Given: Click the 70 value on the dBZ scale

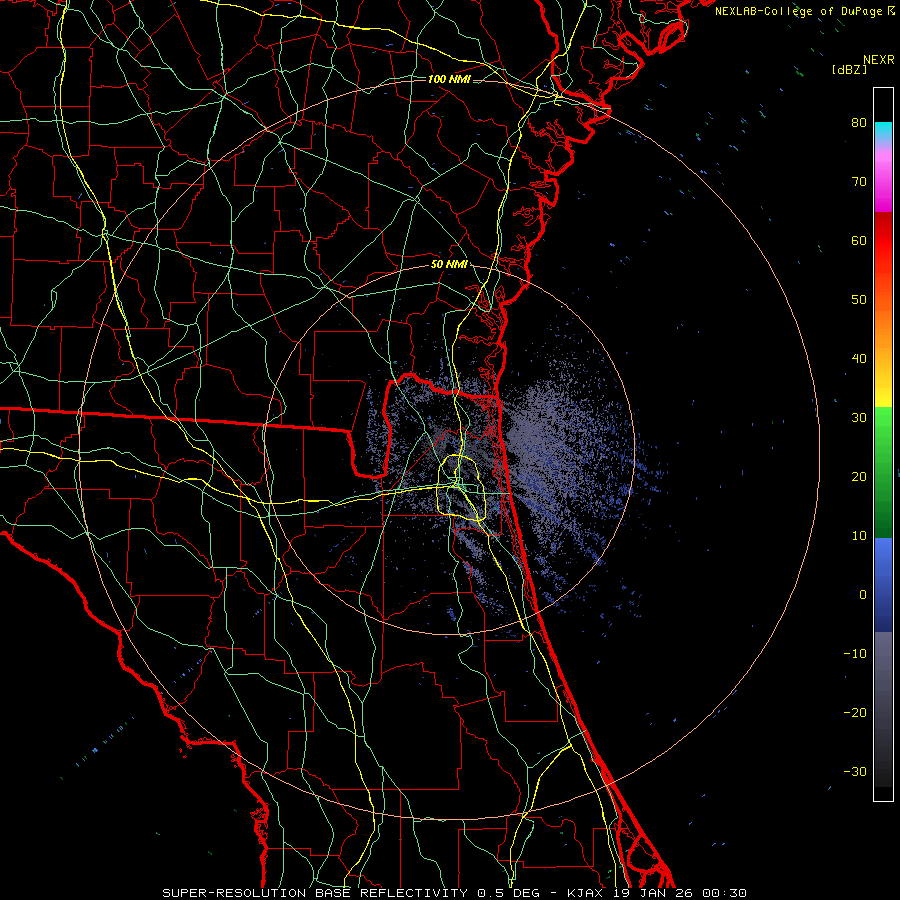Looking at the screenshot, I should pos(859,182).
